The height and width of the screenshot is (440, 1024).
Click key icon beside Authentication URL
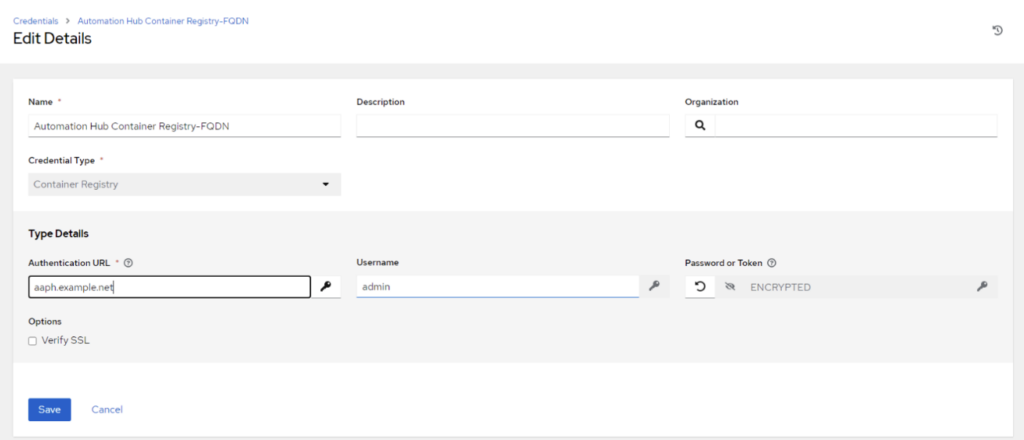tap(326, 287)
